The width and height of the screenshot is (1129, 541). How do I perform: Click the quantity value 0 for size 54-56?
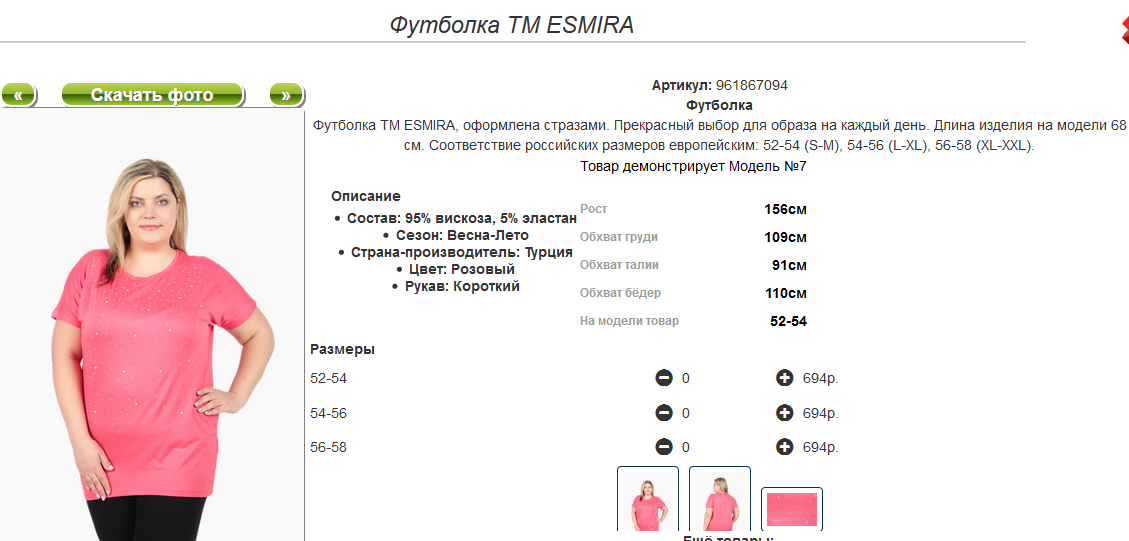pyautogui.click(x=685, y=413)
